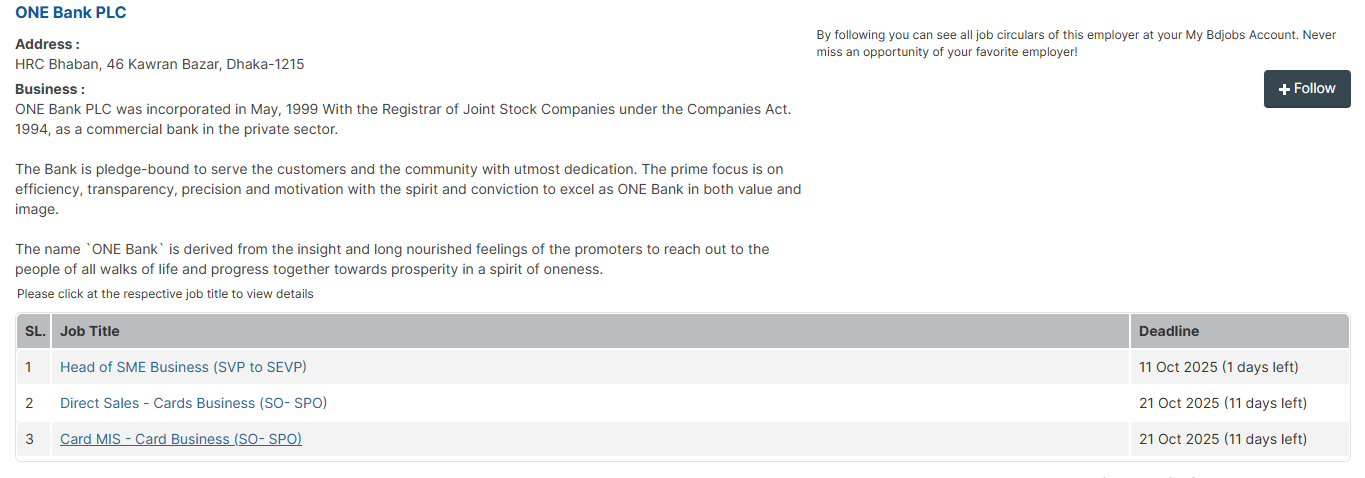This screenshot has height=478, width=1365.
Task: View Card MIS - Card Business job
Action: pyautogui.click(x=180, y=439)
